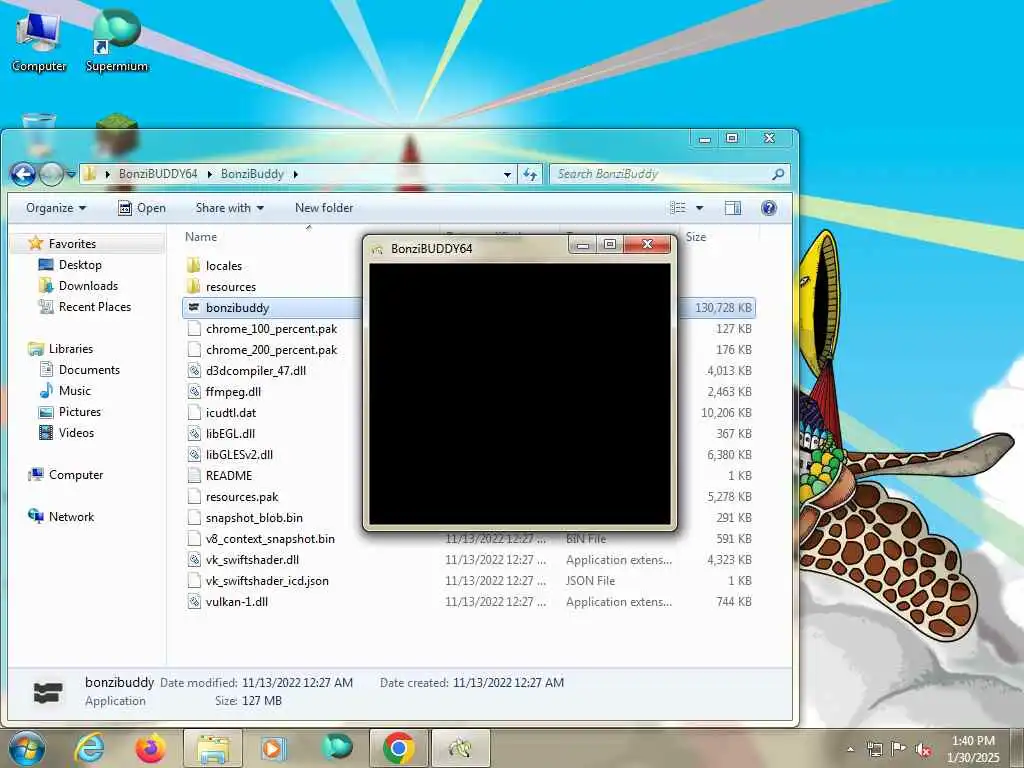Open the Supermium desktop shortcut
The image size is (1024, 768).
[117, 42]
